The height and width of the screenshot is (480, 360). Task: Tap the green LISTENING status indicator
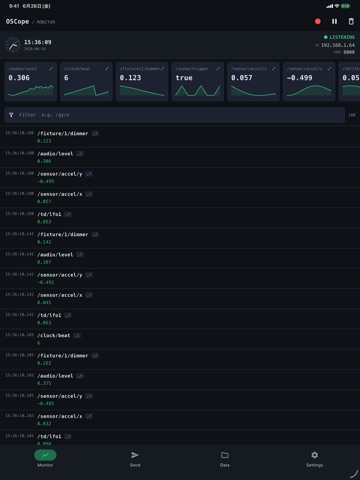(339, 37)
